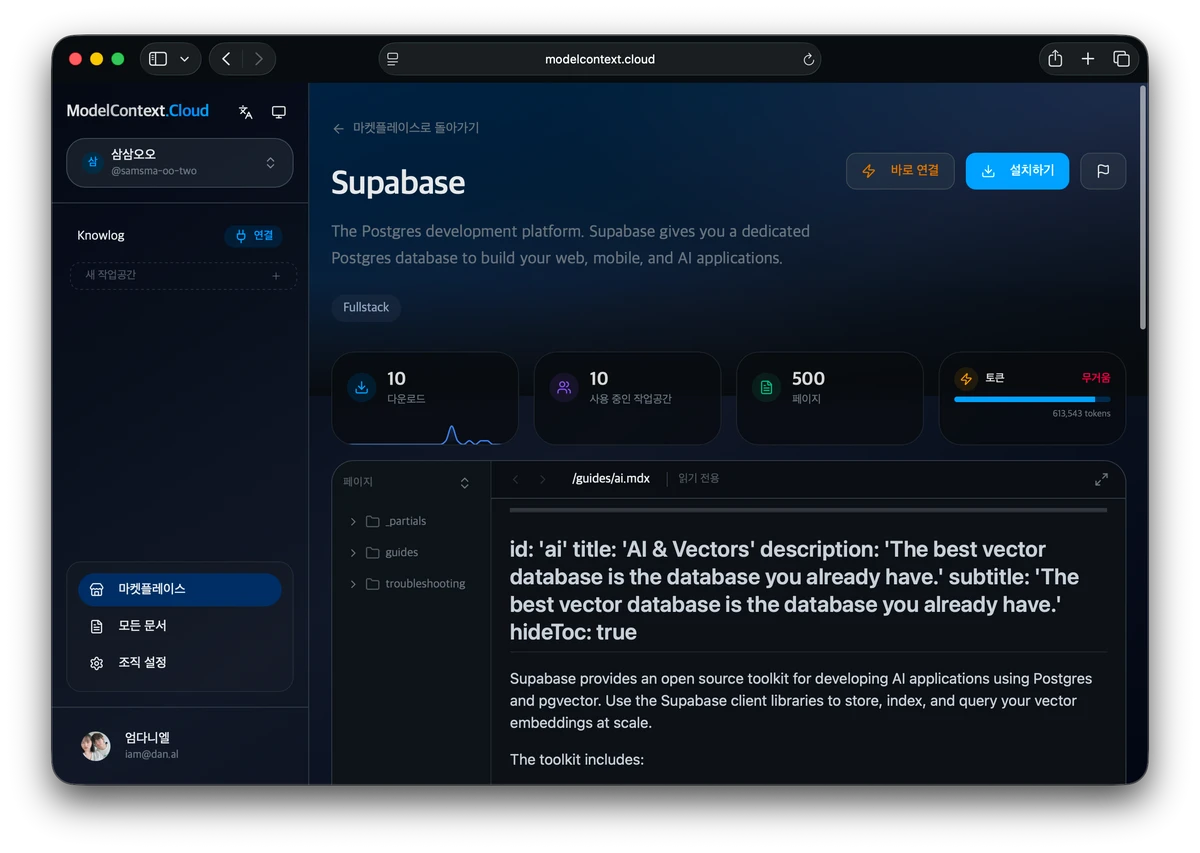This screenshot has height=853, width=1200.
Task: Select the troubleshooting folder icon
Action: click(373, 584)
